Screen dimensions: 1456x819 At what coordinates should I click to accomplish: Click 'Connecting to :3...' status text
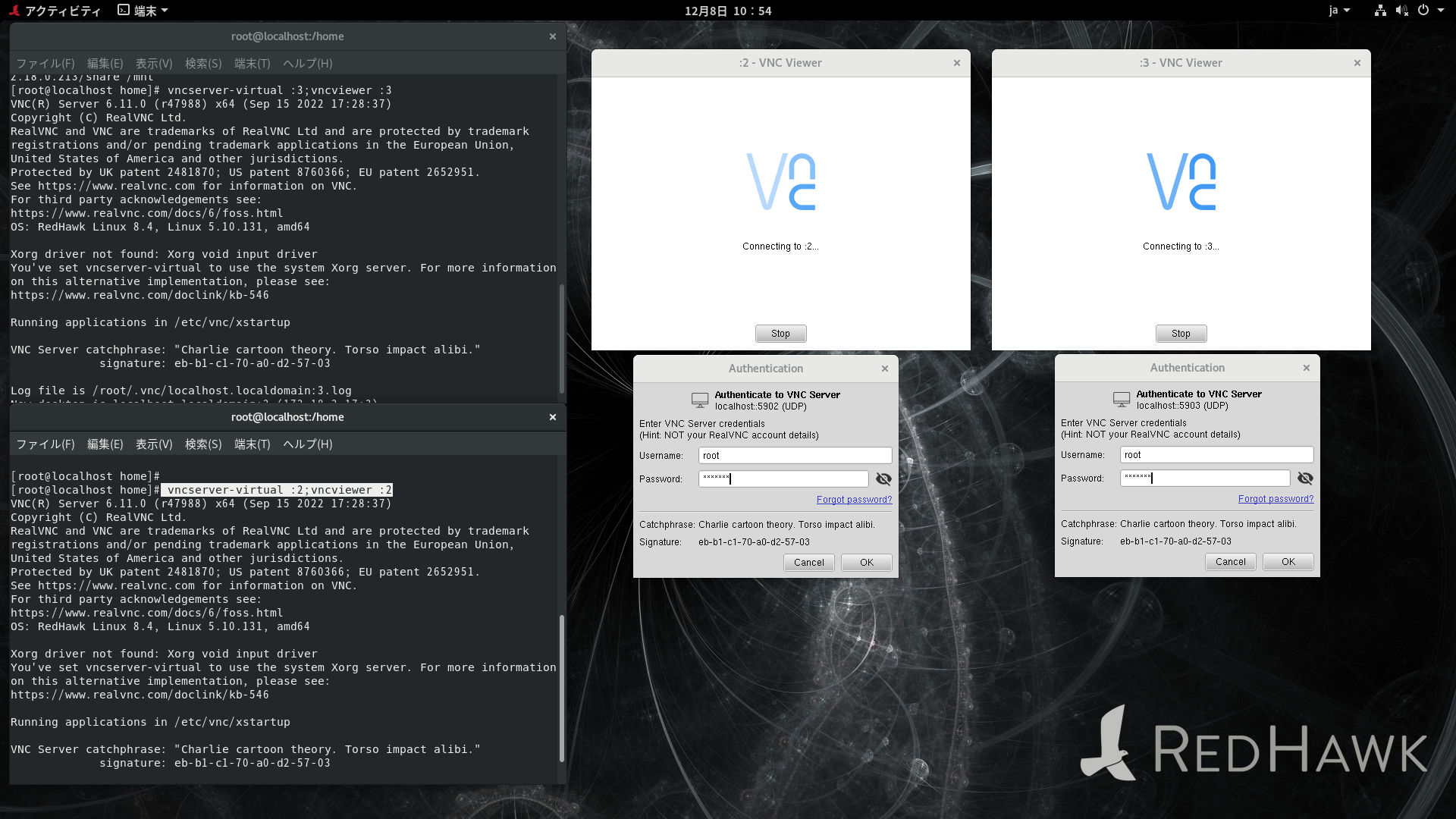(x=1181, y=246)
